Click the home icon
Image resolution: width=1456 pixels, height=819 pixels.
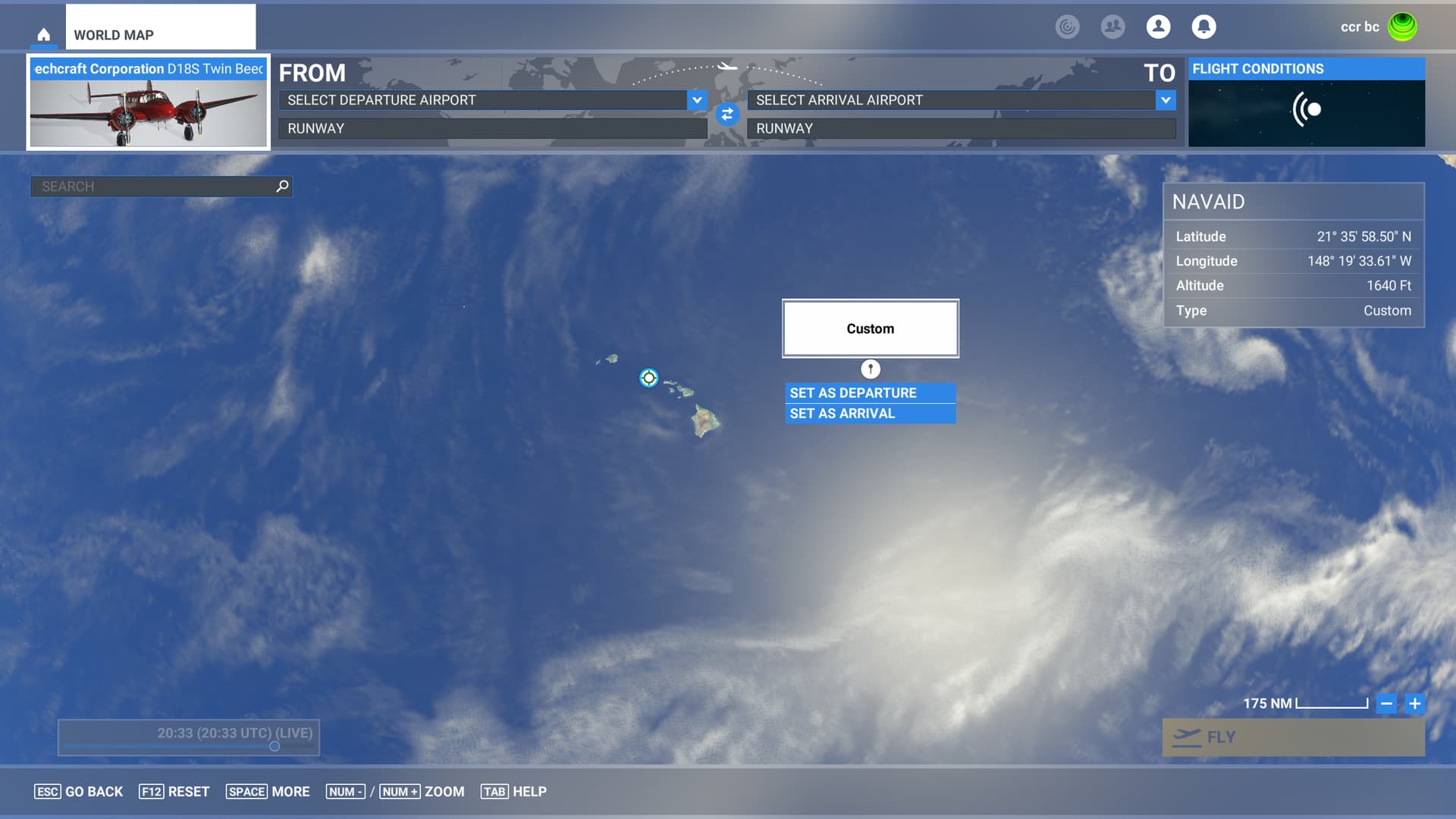[43, 35]
